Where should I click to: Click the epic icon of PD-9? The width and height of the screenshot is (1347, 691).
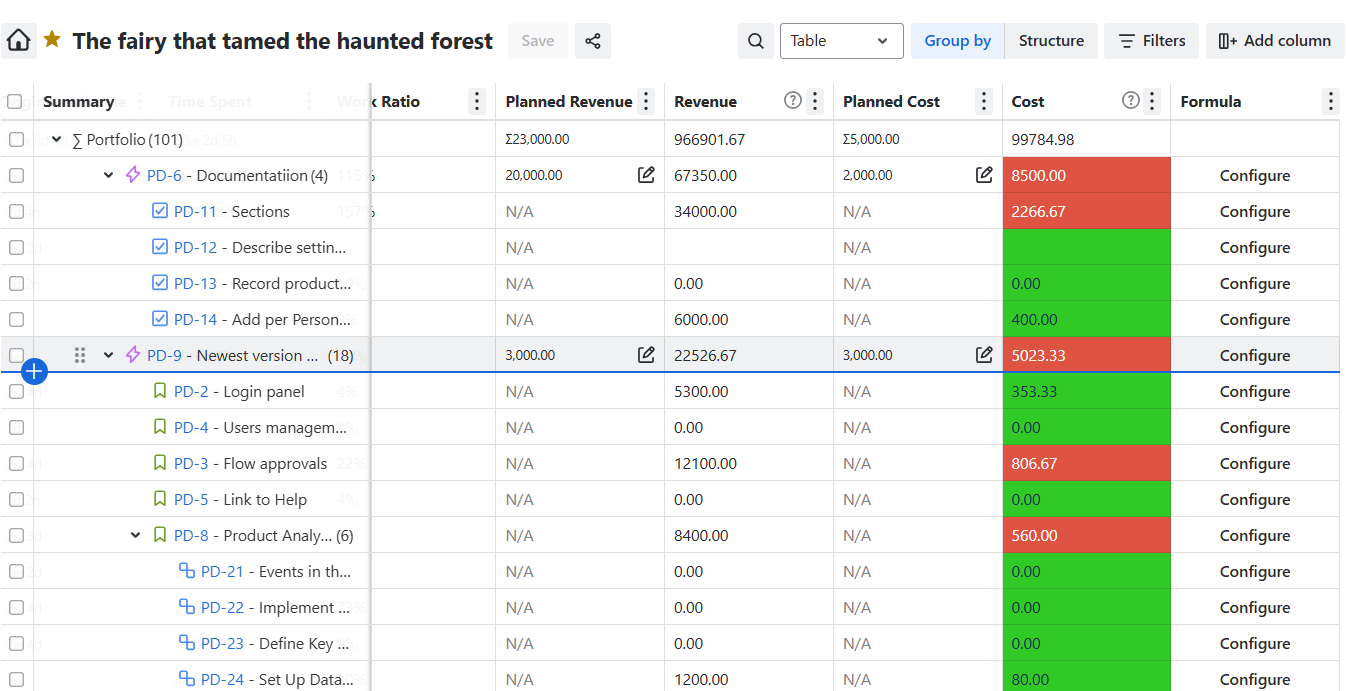pyautogui.click(x=133, y=355)
